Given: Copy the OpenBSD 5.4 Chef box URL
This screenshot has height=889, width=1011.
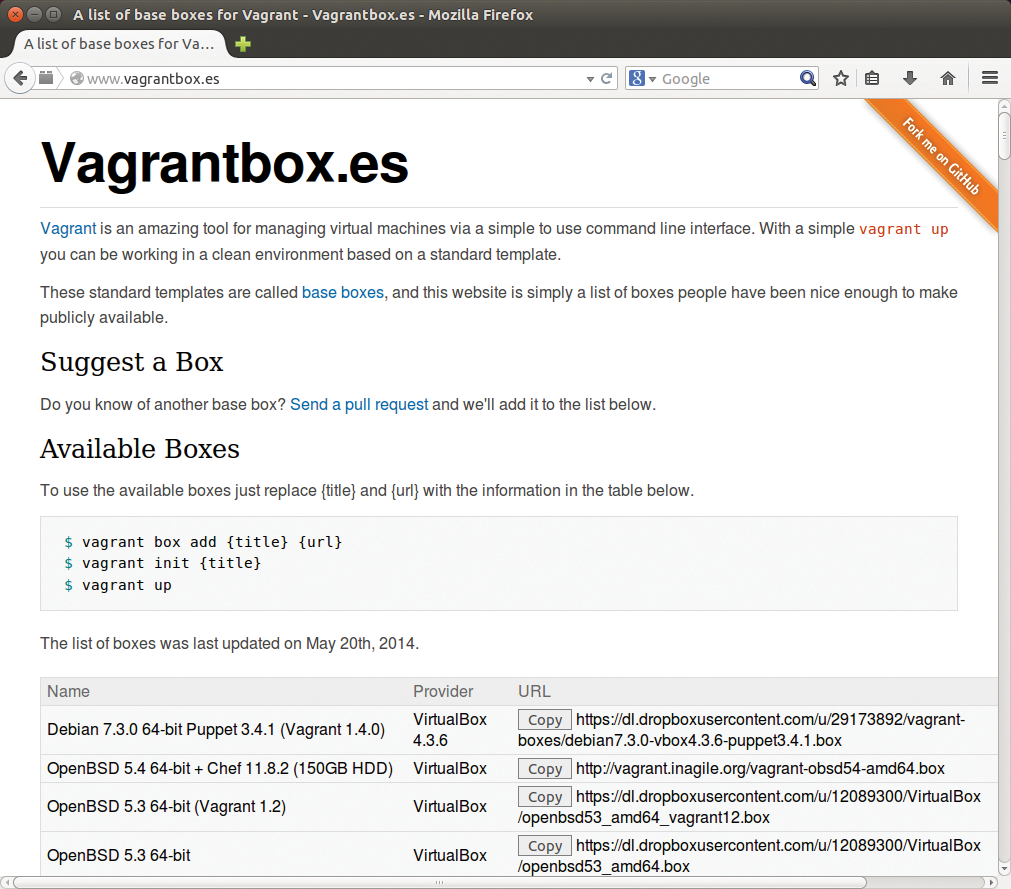Looking at the screenshot, I should pyautogui.click(x=544, y=769).
